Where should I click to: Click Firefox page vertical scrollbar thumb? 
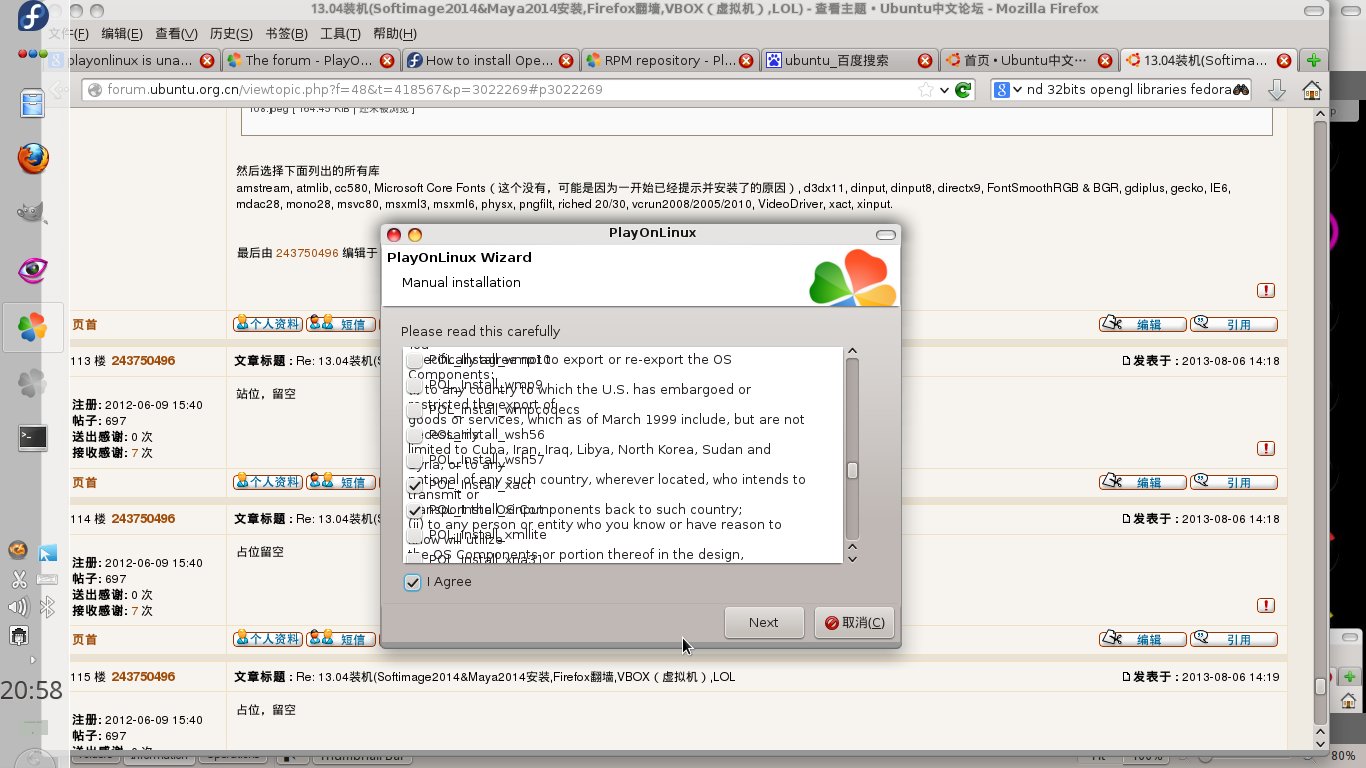(x=1320, y=687)
